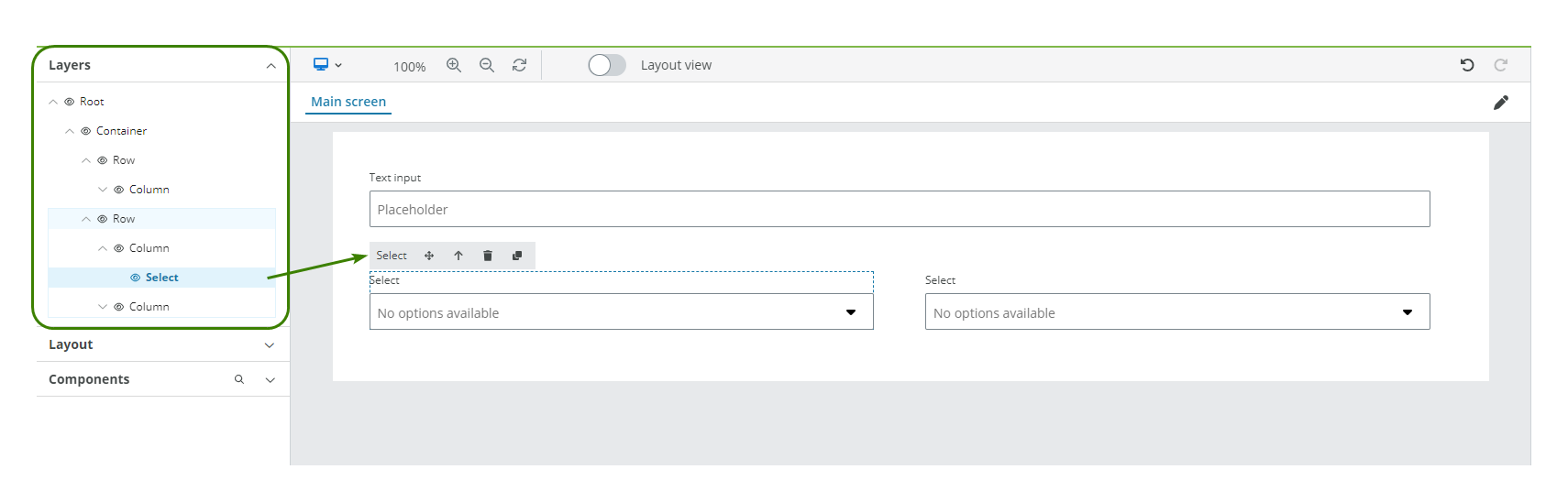1568x502 pixels.
Task: Duplicate the selected Select component
Action: [517, 256]
